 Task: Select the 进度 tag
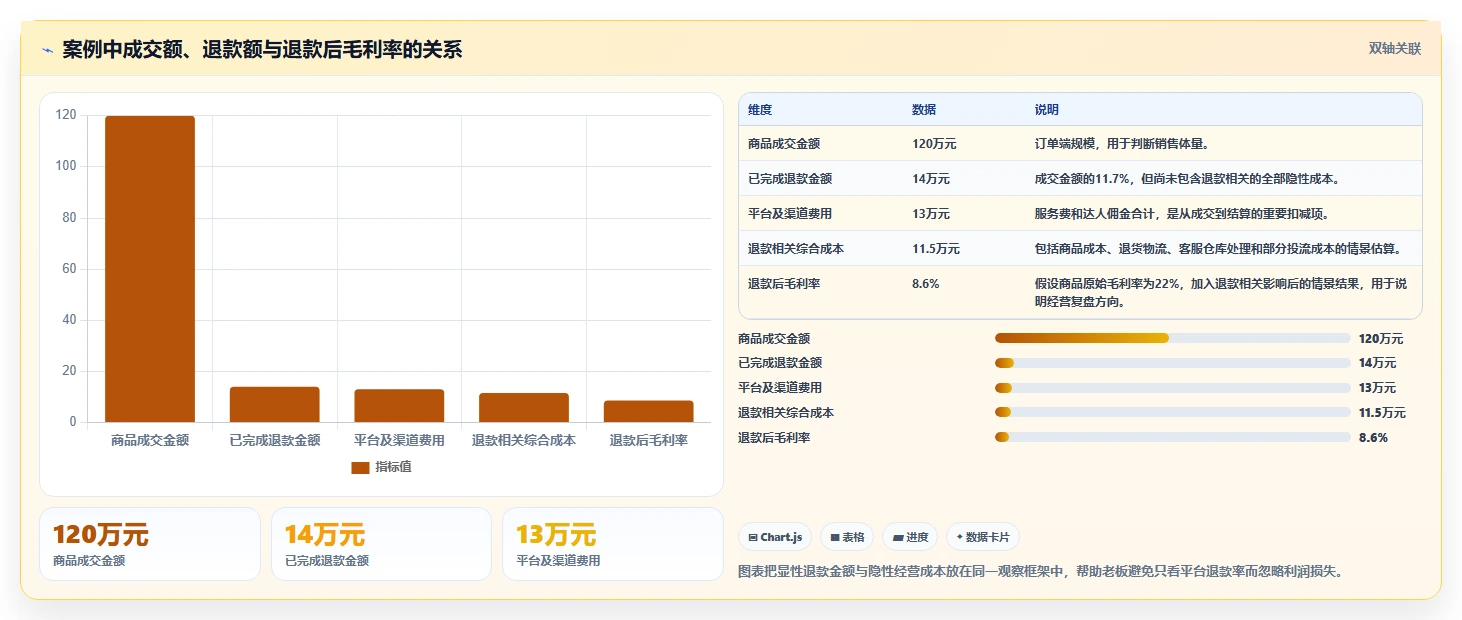[x=910, y=537]
